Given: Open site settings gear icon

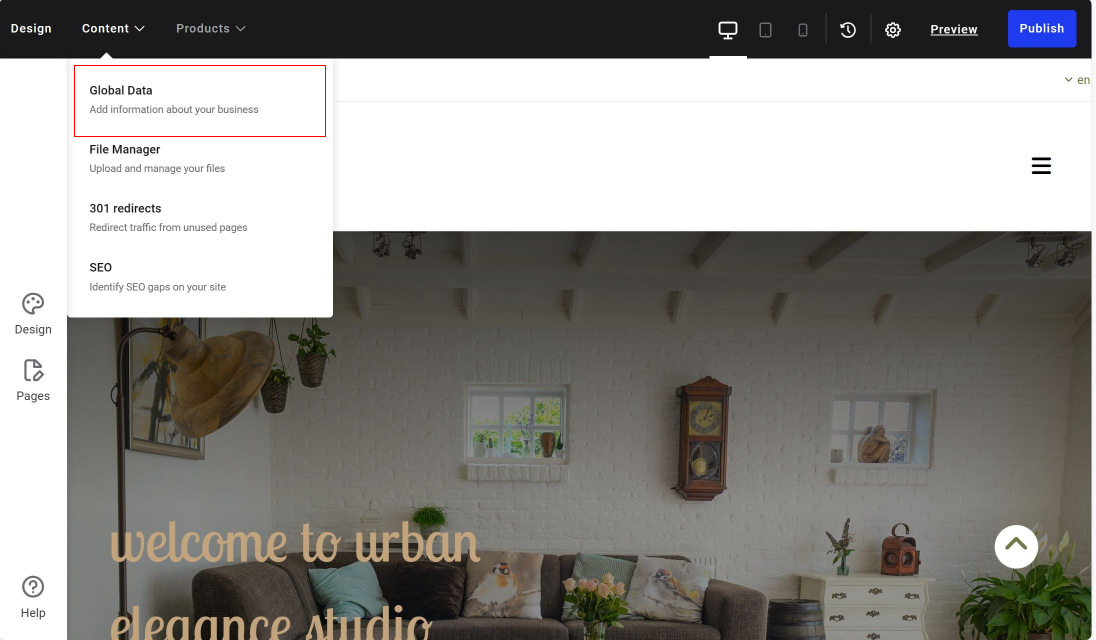Looking at the screenshot, I should pyautogui.click(x=893, y=30).
